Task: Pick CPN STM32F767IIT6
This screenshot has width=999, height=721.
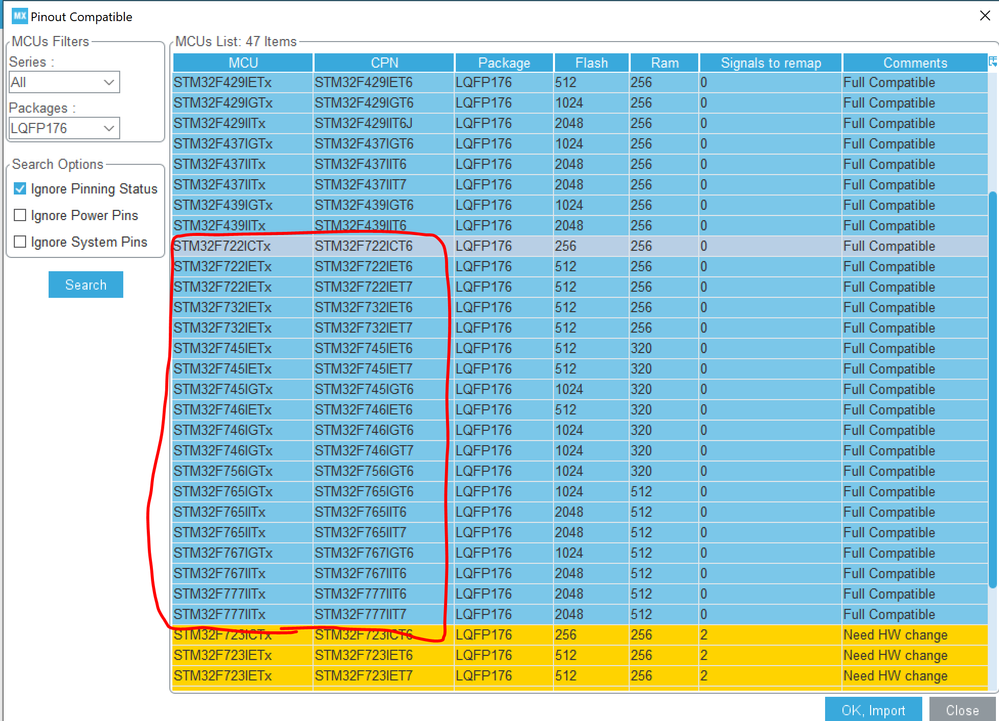Action: click(x=384, y=573)
